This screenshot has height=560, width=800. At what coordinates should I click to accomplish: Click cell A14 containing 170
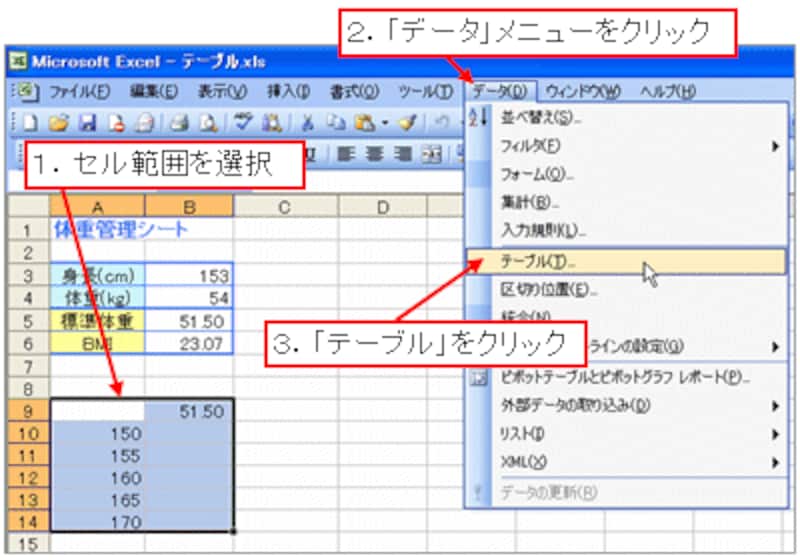97,522
